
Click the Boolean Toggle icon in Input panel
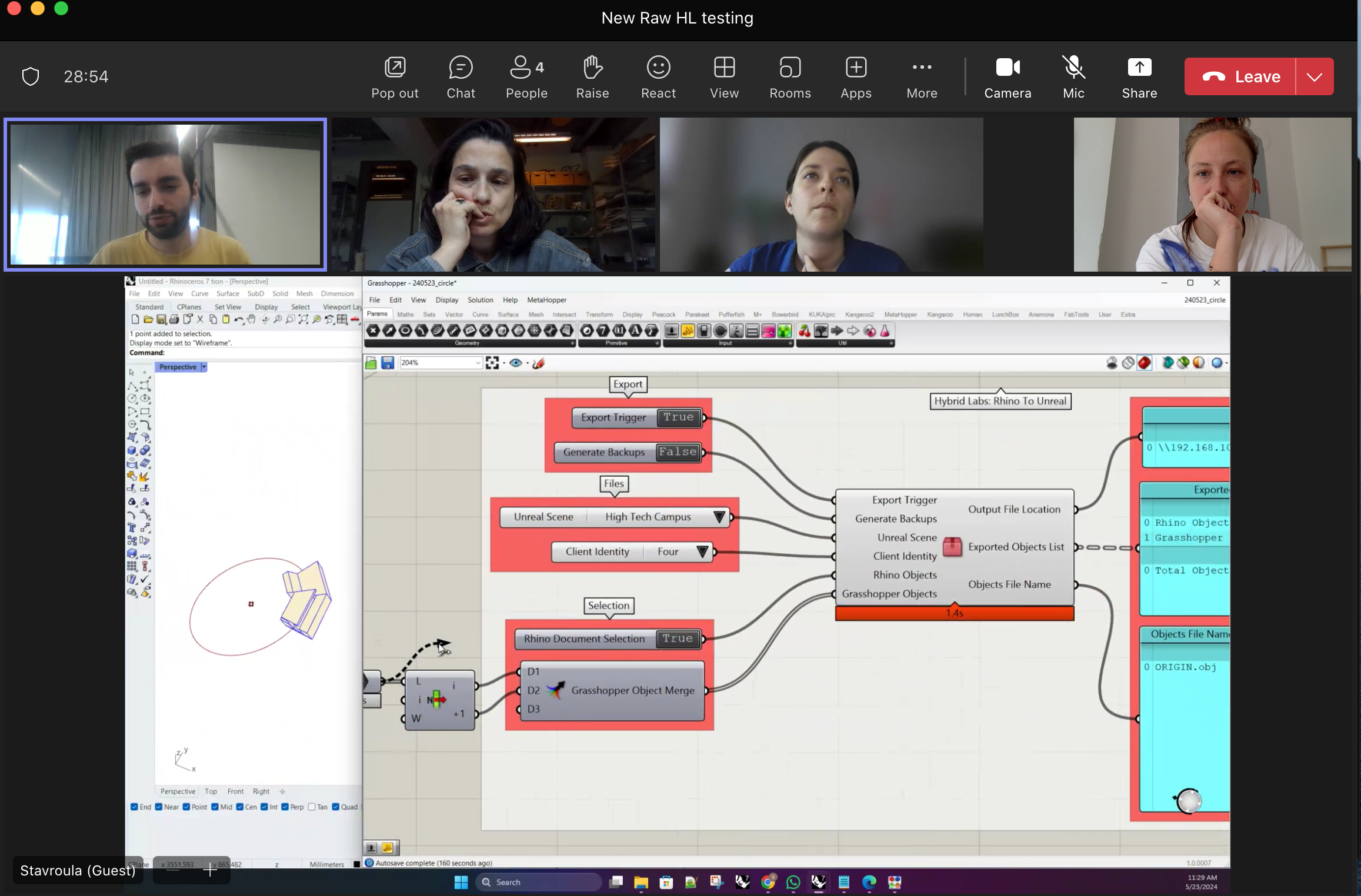[703, 331]
